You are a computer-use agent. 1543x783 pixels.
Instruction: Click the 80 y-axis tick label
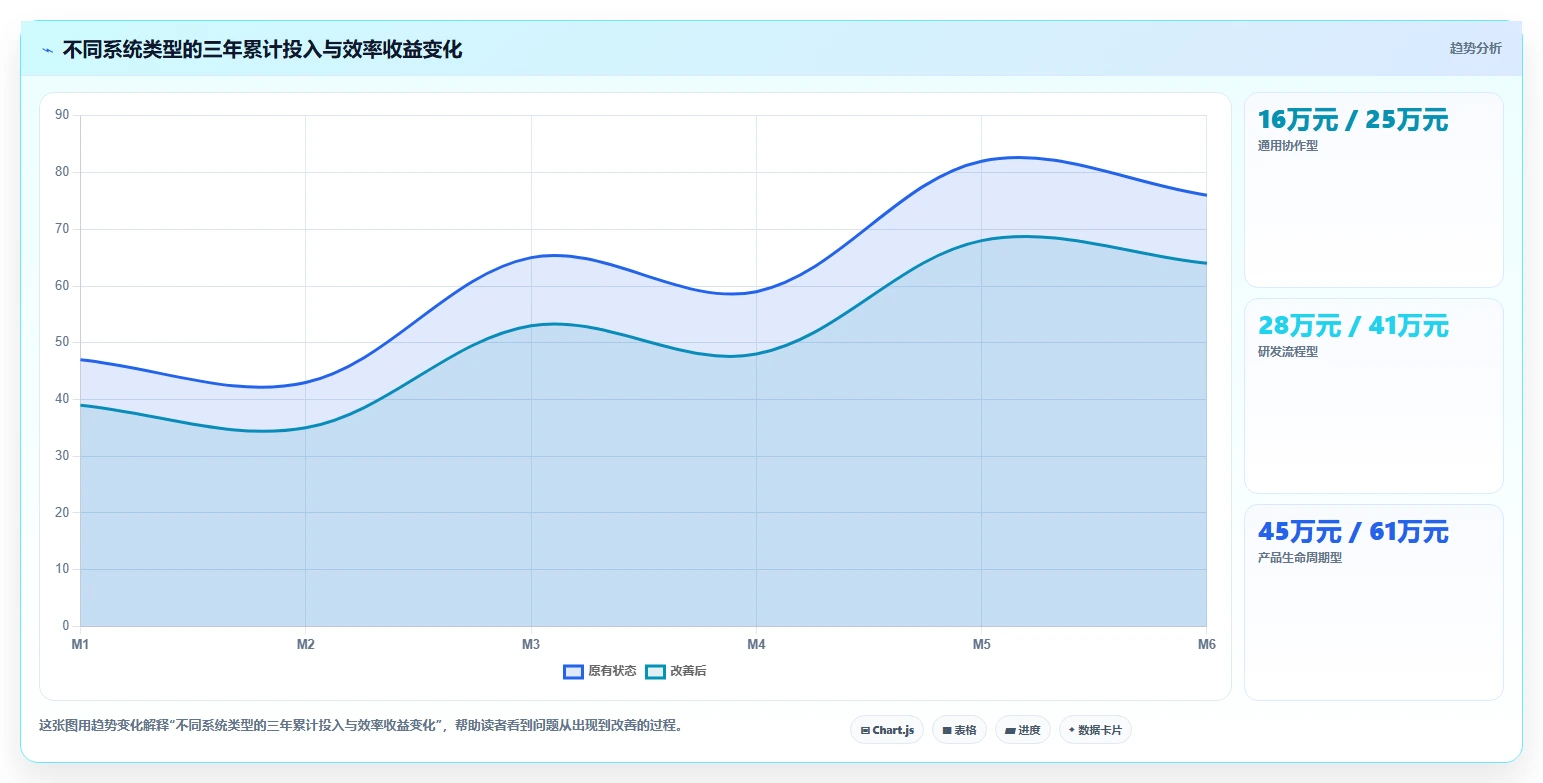(62, 172)
